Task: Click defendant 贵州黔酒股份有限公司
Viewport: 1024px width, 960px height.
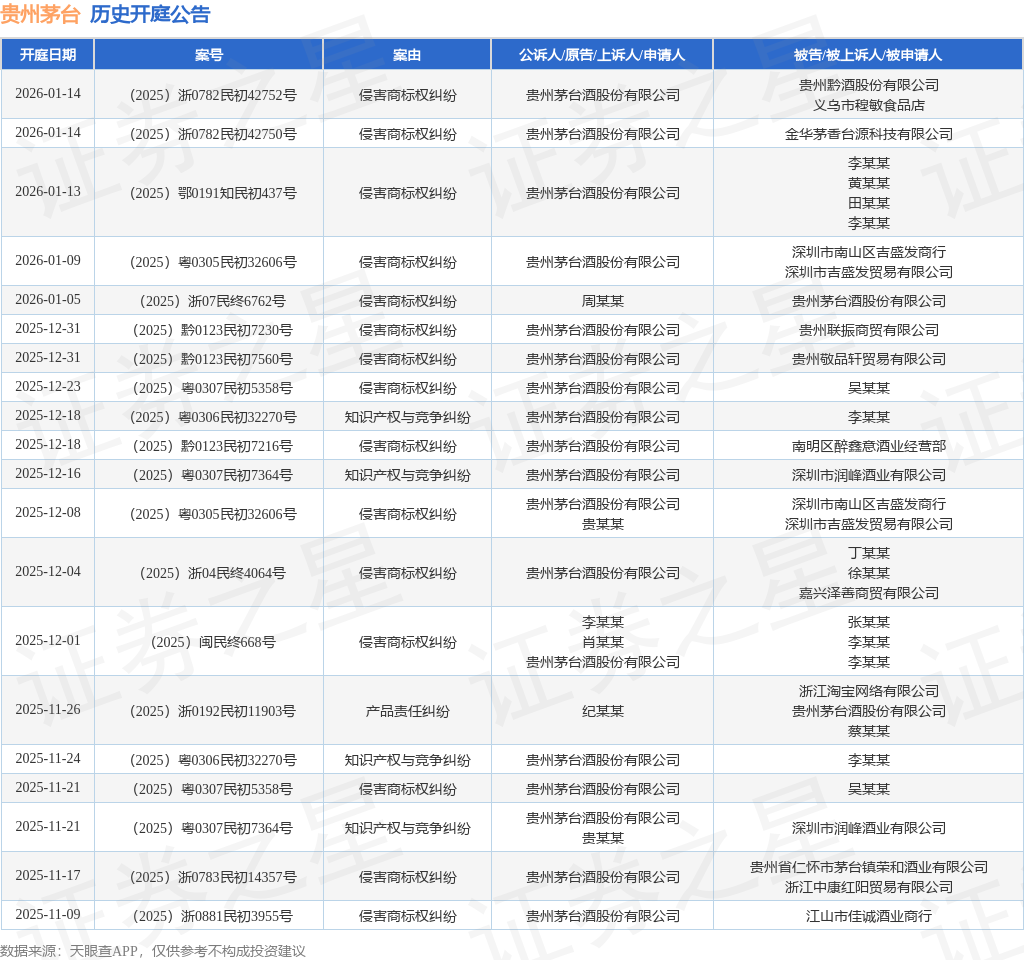Action: (869, 85)
